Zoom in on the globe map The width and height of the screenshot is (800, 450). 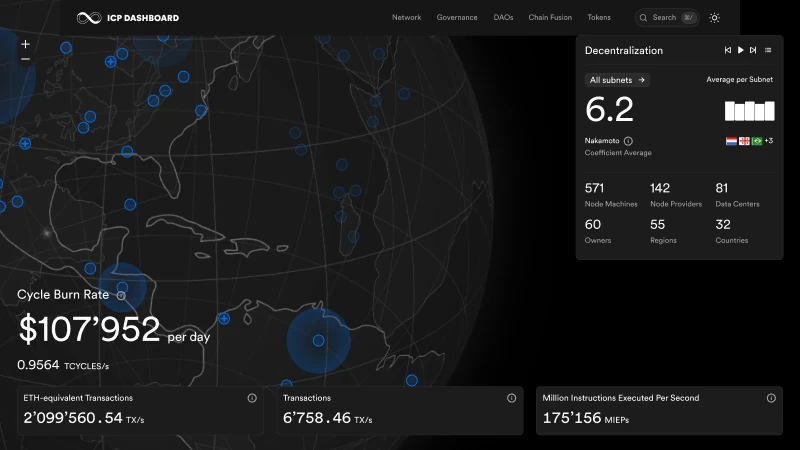26,44
